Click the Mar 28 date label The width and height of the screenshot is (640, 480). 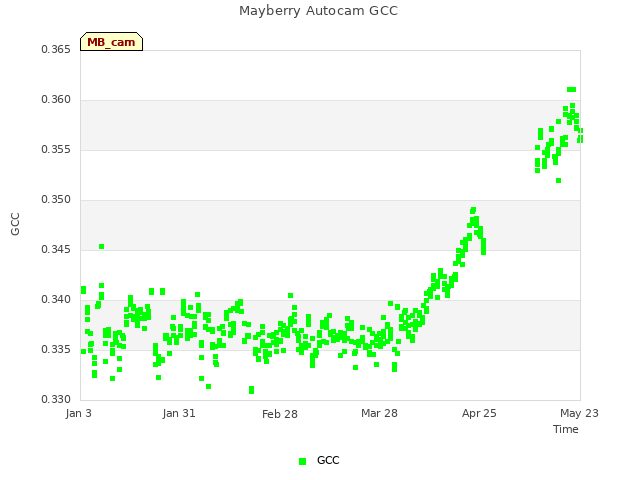pyautogui.click(x=379, y=413)
